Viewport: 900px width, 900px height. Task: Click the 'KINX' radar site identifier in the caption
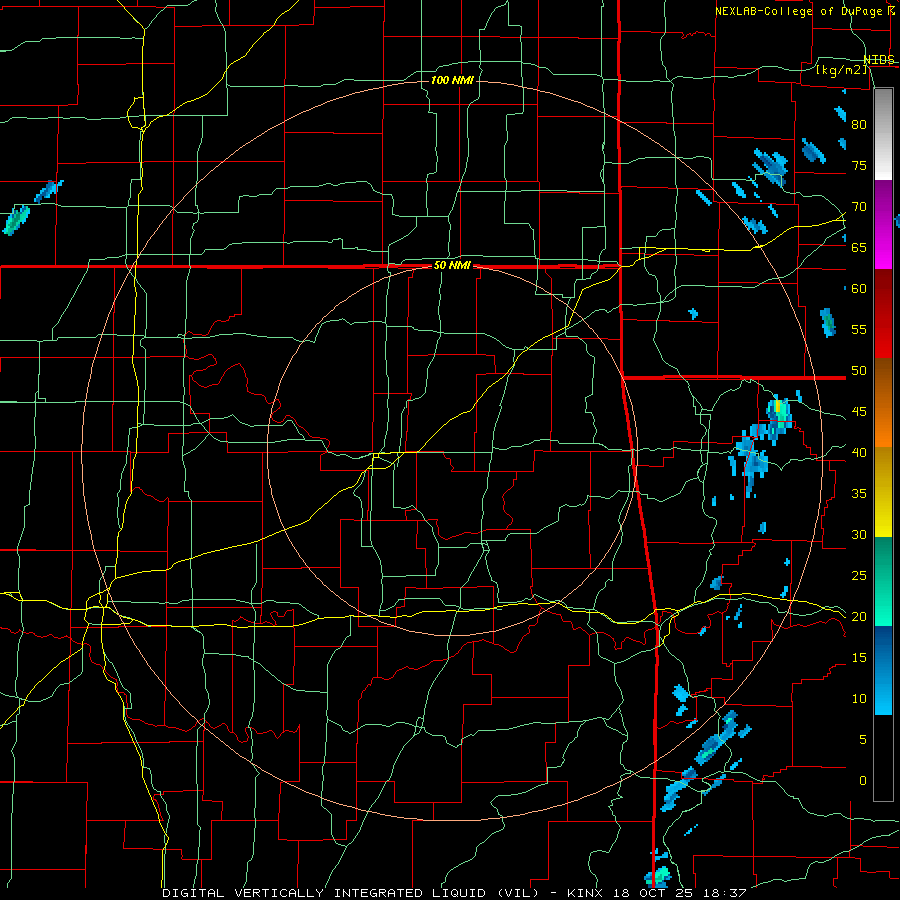tap(584, 893)
